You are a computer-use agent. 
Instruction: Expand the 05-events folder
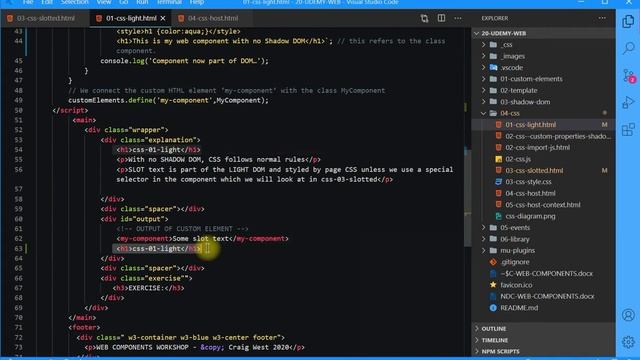(x=484, y=228)
